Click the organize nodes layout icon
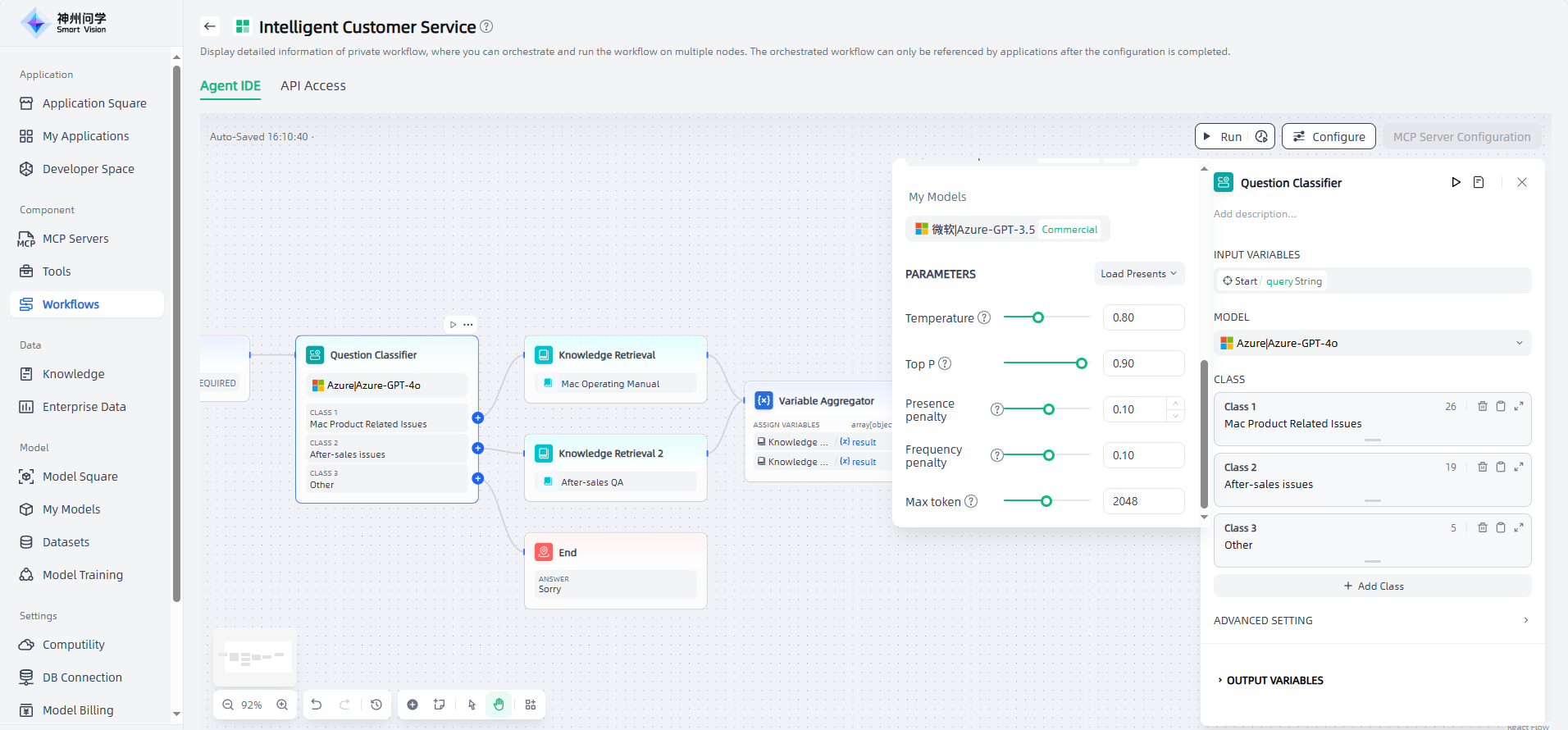 pyautogui.click(x=531, y=705)
